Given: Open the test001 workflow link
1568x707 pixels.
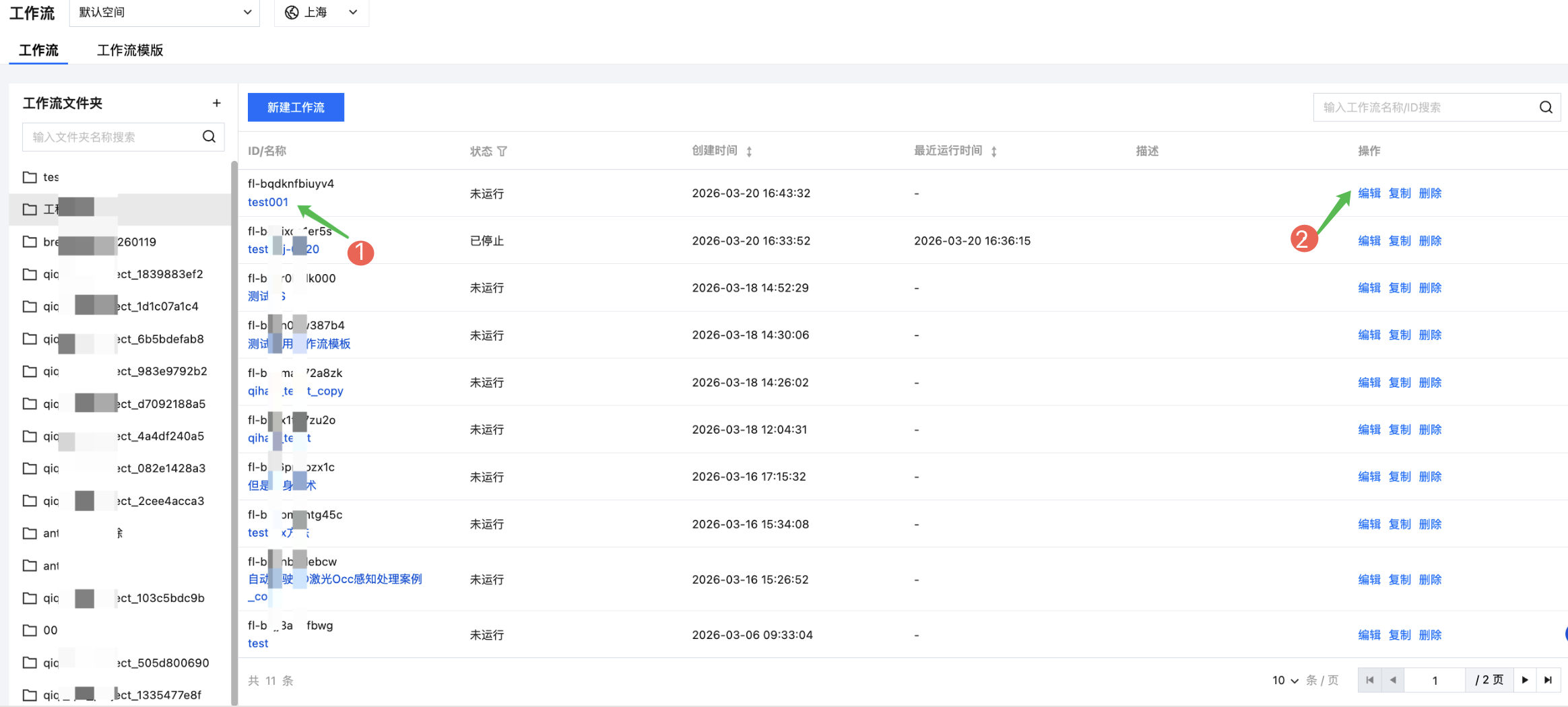Looking at the screenshot, I should coord(268,202).
